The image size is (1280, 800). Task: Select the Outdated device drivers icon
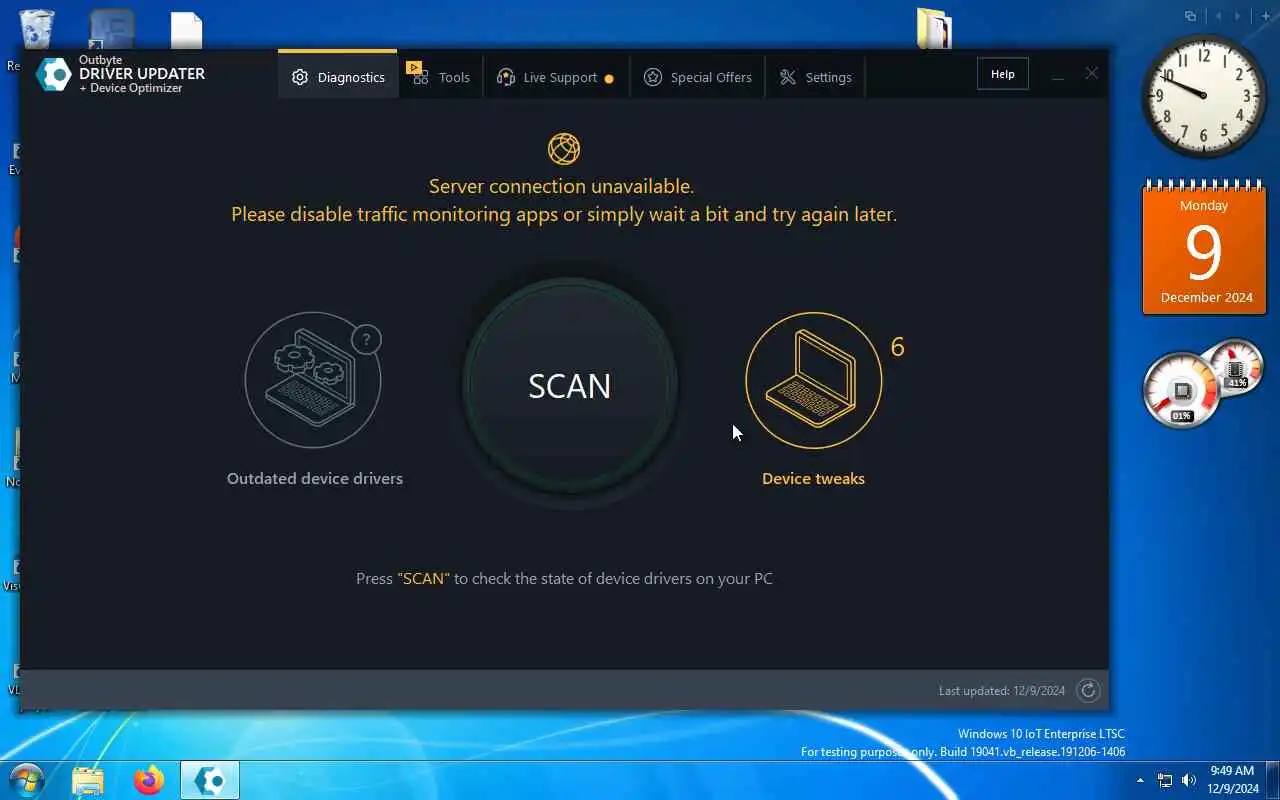tap(313, 380)
